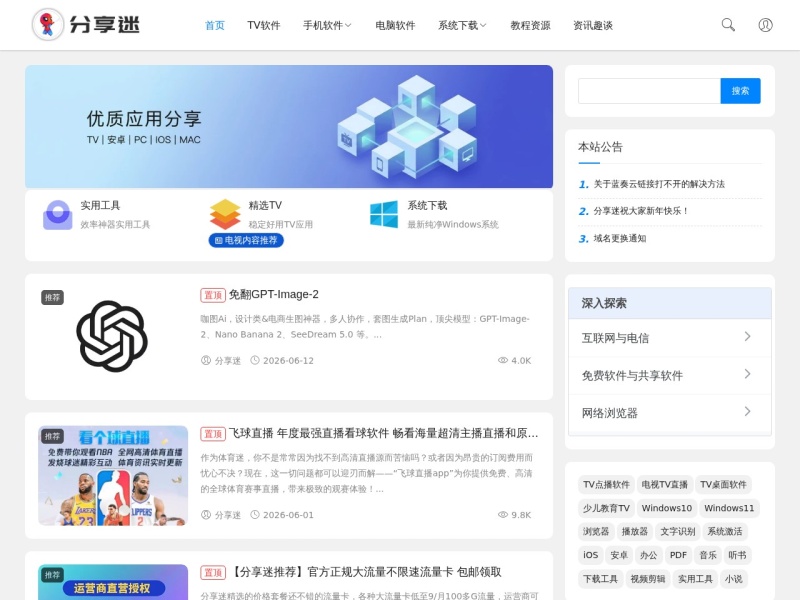
Task: Click the 优质应用分享 banner
Action: pos(289,127)
